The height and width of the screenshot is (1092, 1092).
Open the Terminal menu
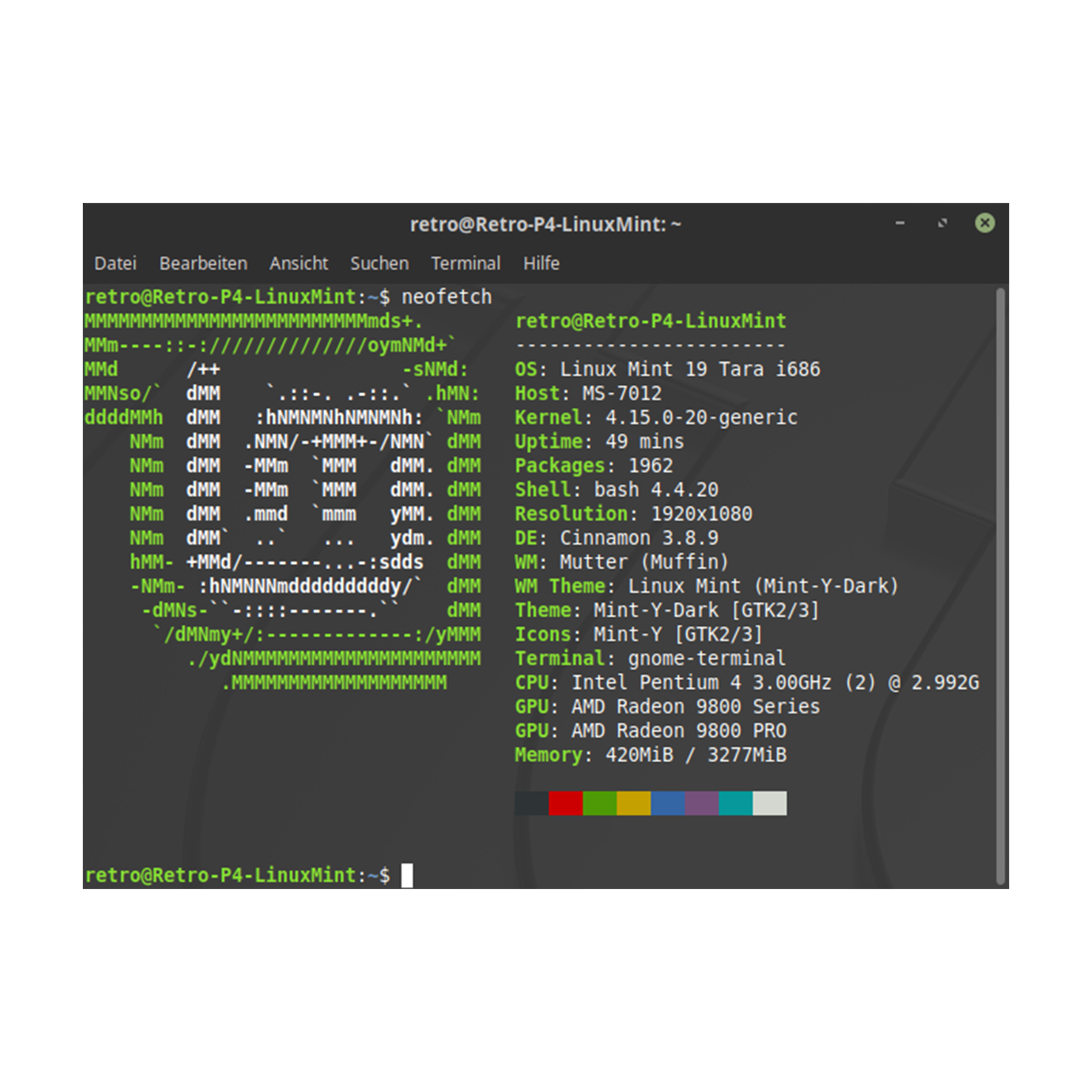(x=465, y=263)
